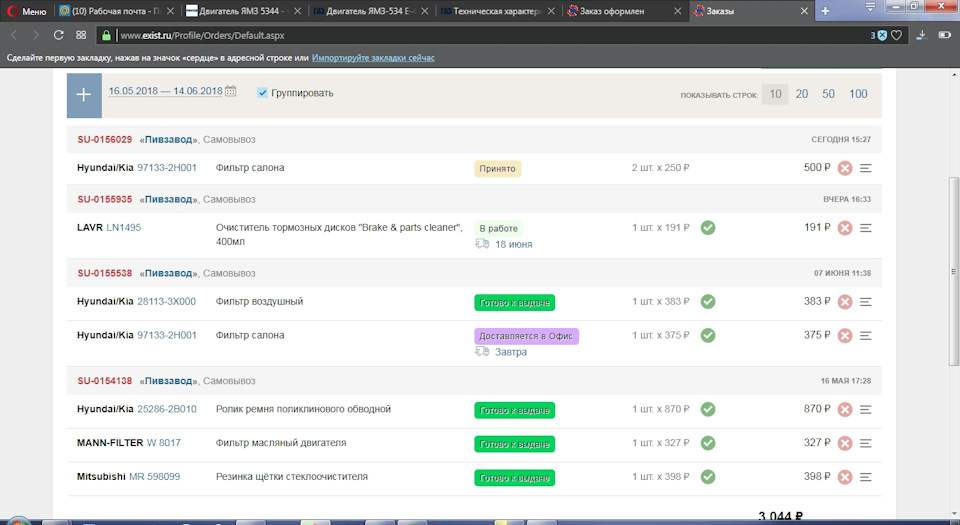
Task: Open part number MR 598099
Action: 154,477
